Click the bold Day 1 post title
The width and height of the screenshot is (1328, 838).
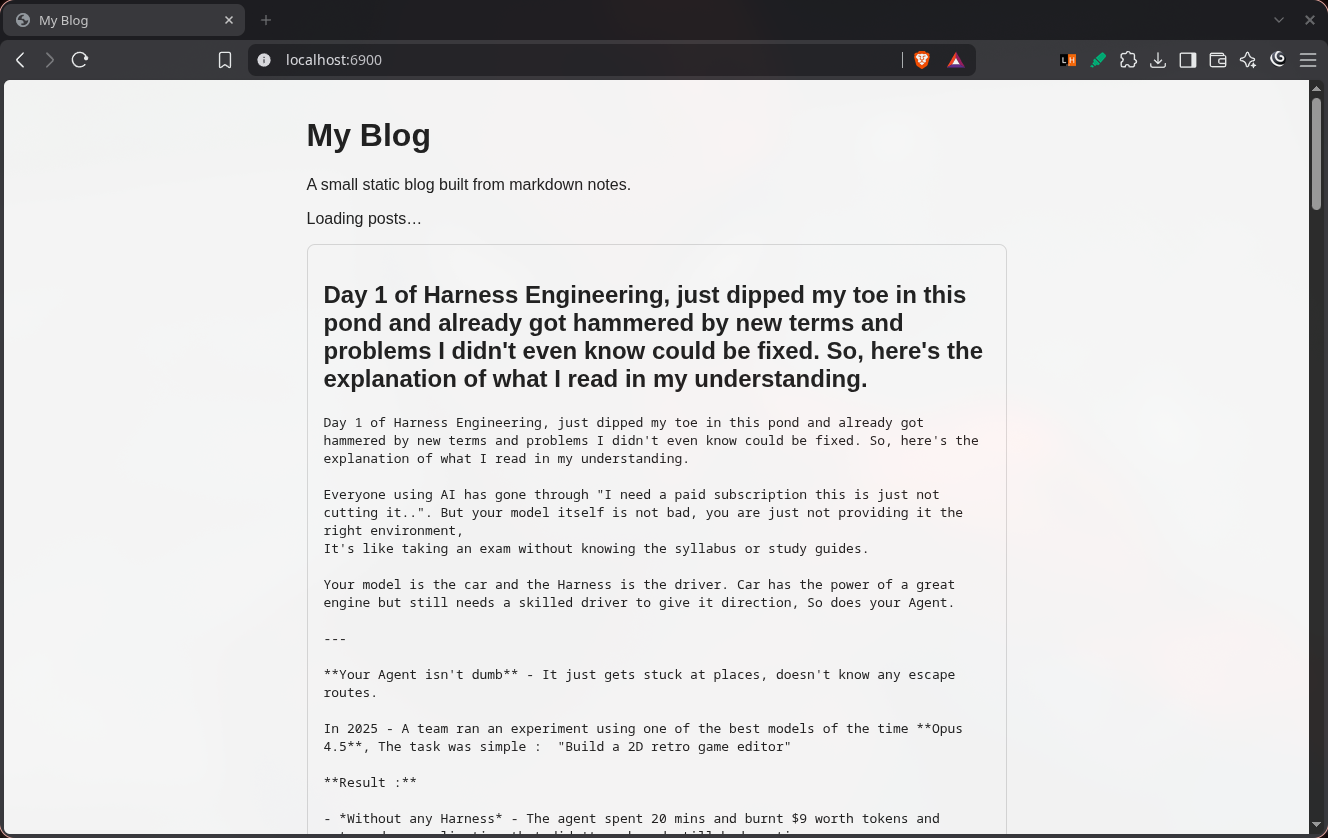point(653,337)
